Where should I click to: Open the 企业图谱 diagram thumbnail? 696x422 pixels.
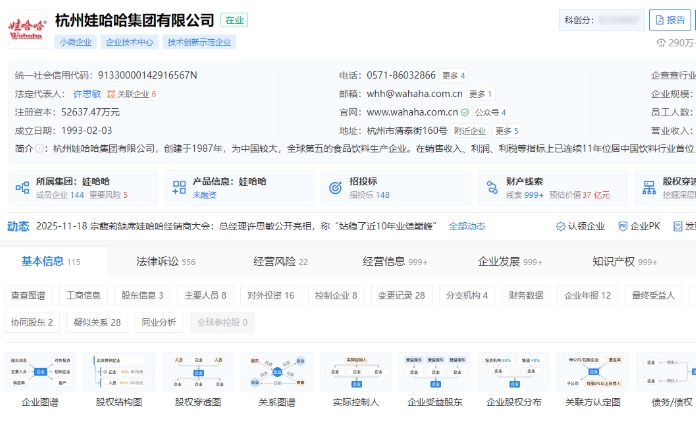tap(40, 372)
